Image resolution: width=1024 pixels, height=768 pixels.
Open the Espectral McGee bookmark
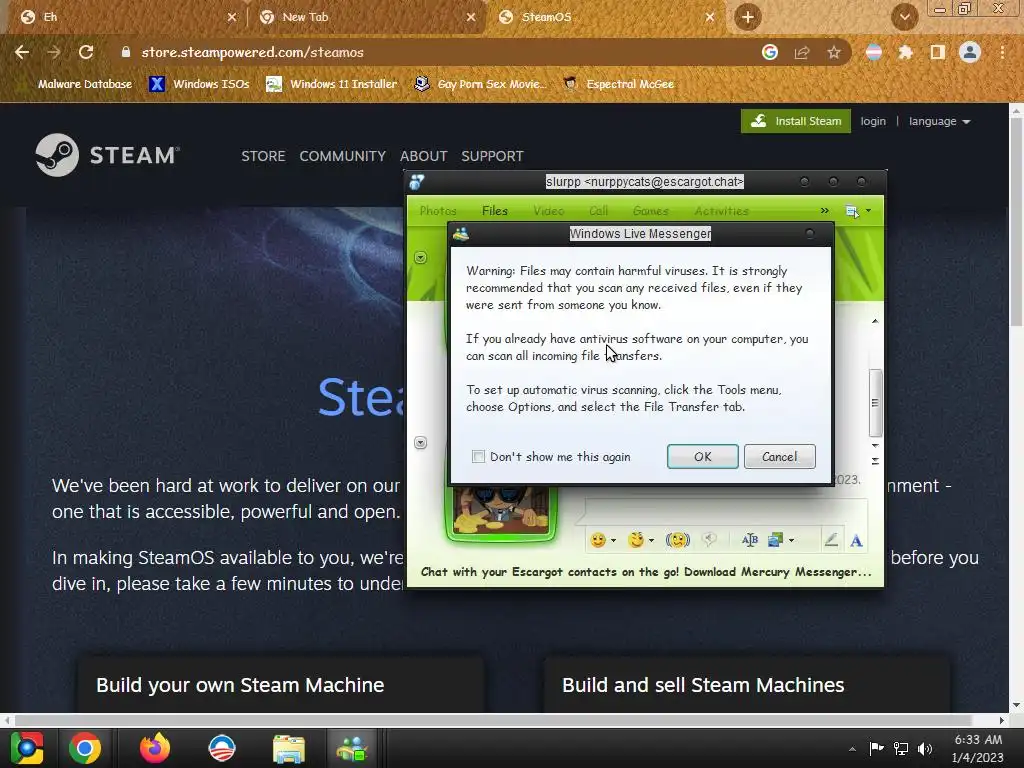click(618, 84)
